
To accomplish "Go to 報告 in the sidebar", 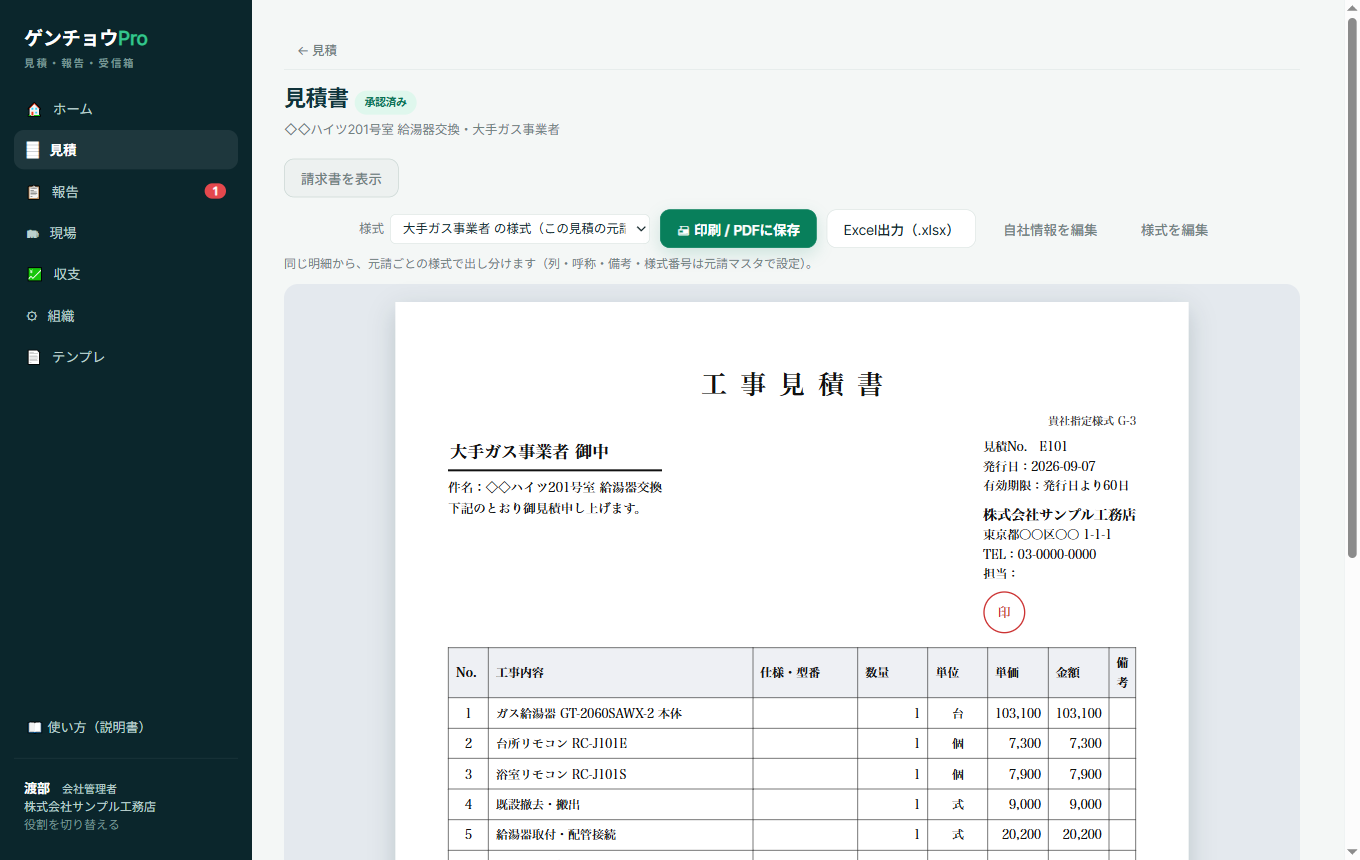I will (x=126, y=192).
